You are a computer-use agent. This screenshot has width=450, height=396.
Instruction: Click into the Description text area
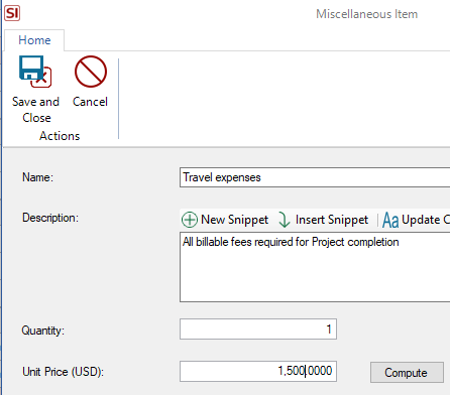coord(315,267)
